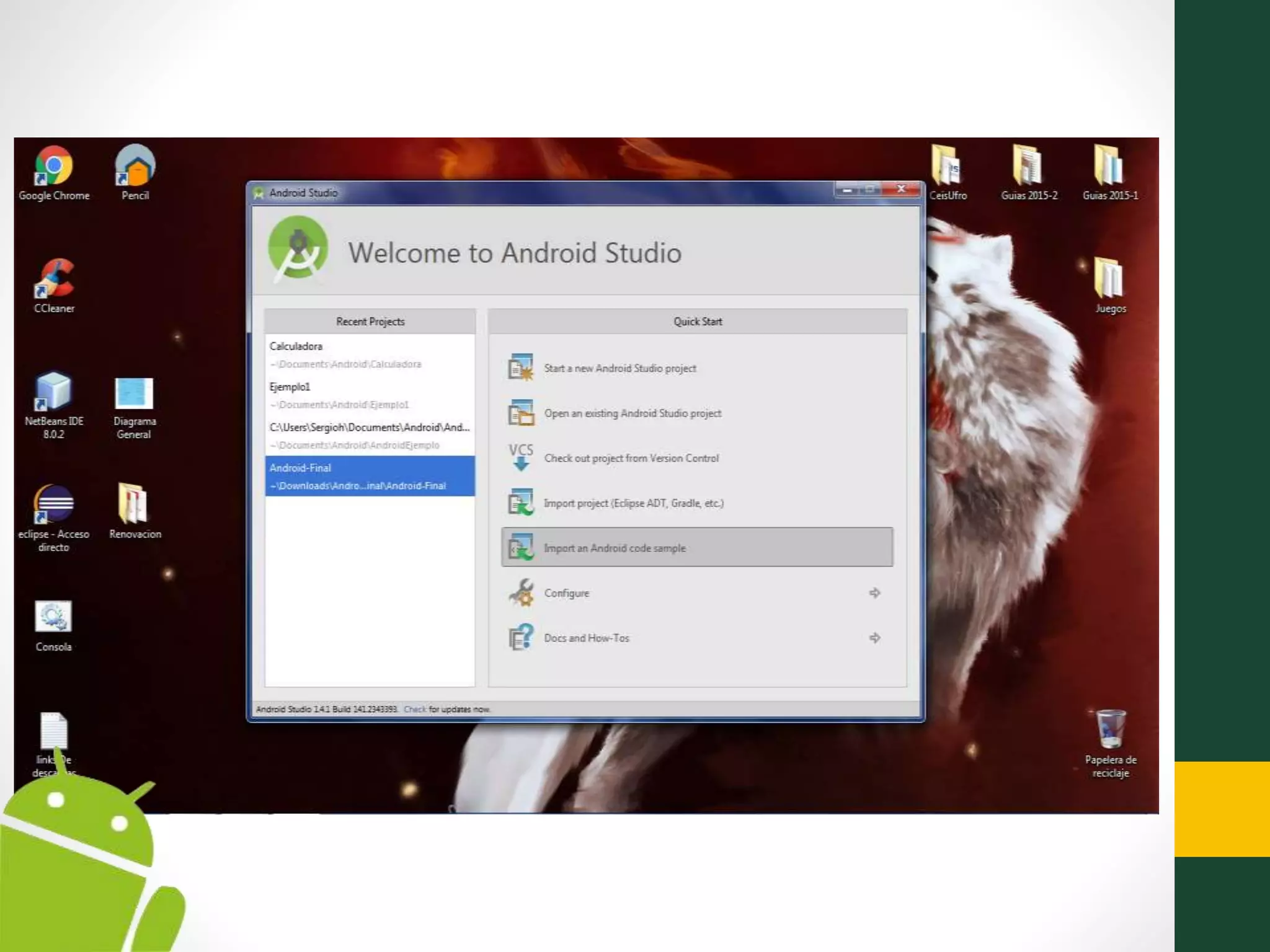Click the VCS checkout icon
1270x952 pixels.
coord(521,457)
